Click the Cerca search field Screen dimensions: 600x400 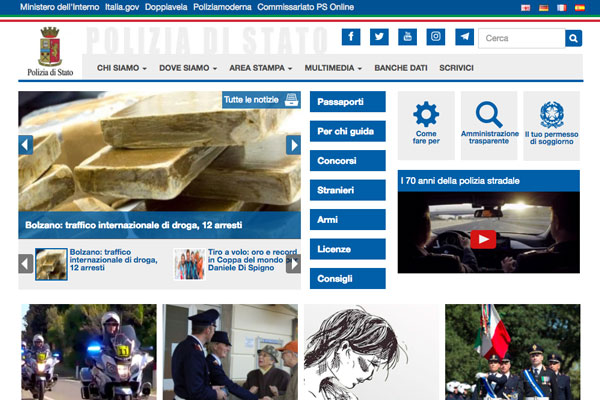point(522,38)
